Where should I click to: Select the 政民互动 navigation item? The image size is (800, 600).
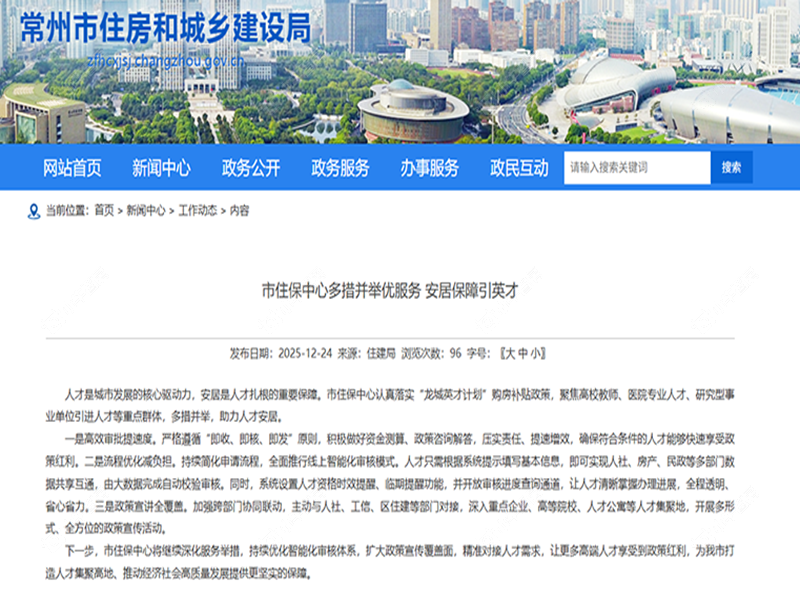click(x=519, y=168)
